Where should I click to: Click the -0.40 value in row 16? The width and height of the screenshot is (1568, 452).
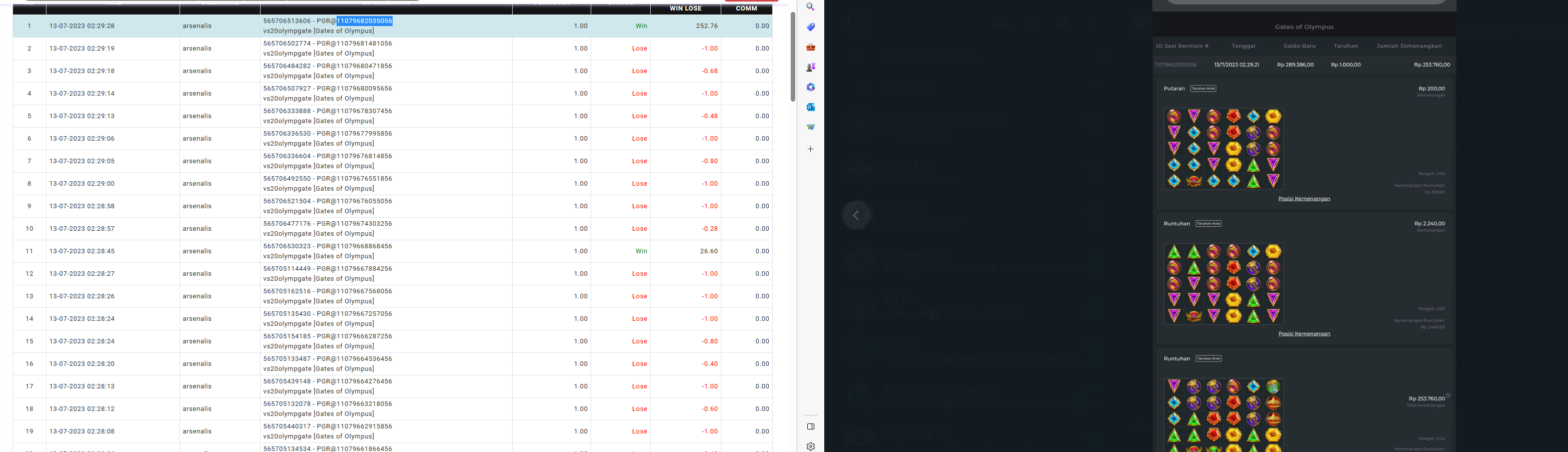[x=710, y=364]
